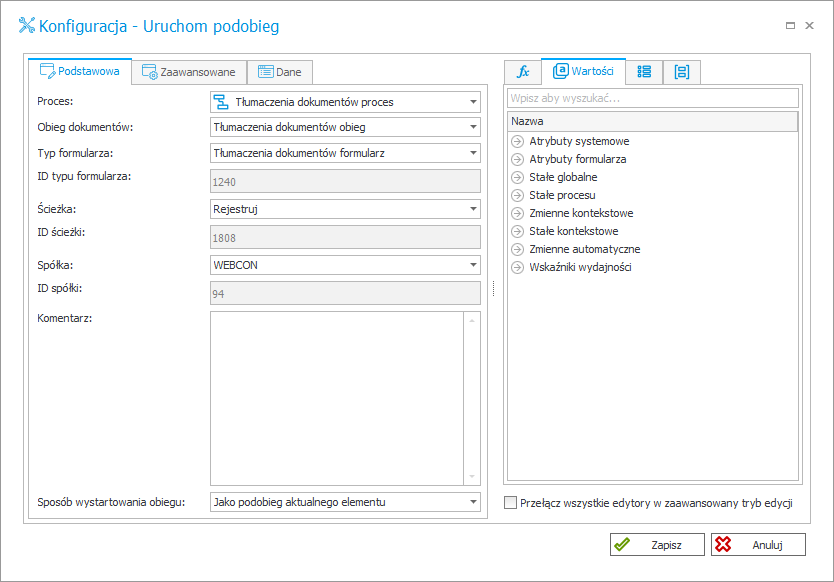Open the fx functions tab
Image resolution: width=834 pixels, height=582 pixels.
click(x=522, y=72)
